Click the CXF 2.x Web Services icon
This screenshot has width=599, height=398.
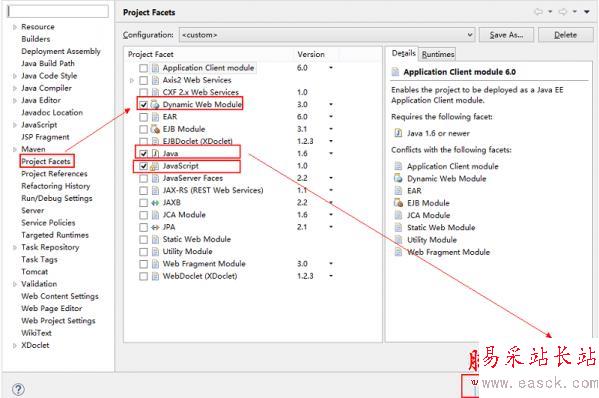(x=155, y=92)
